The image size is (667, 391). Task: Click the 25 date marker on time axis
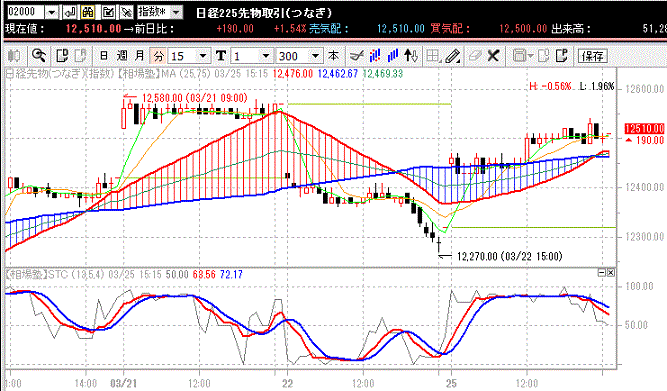click(451, 383)
